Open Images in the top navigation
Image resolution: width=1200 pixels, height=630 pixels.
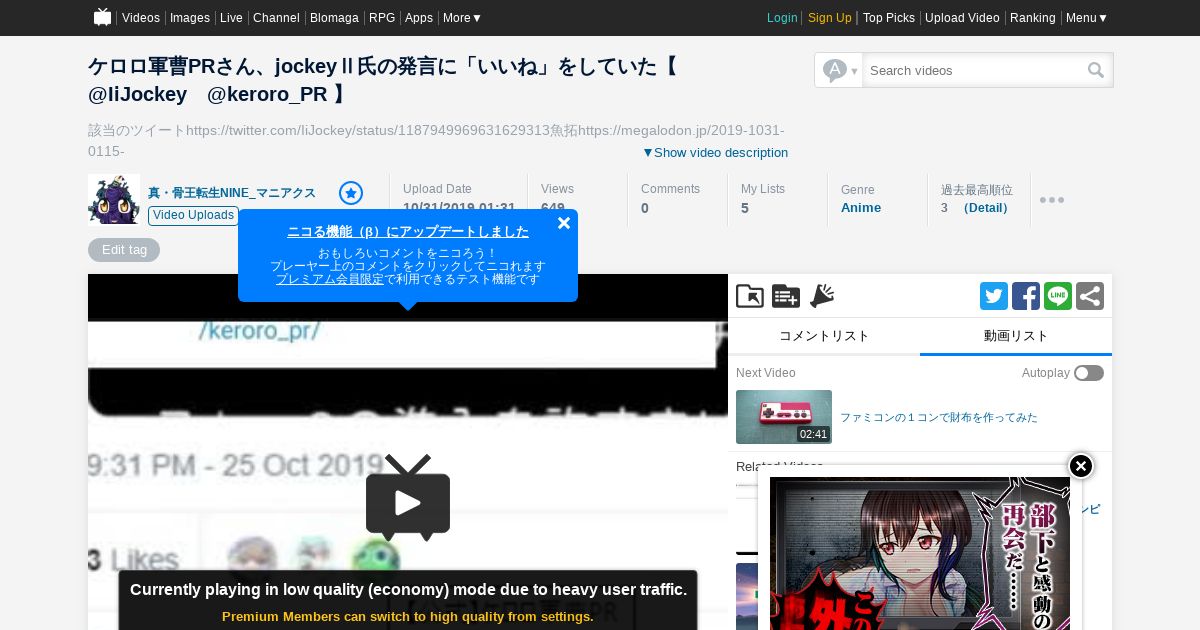(x=190, y=18)
